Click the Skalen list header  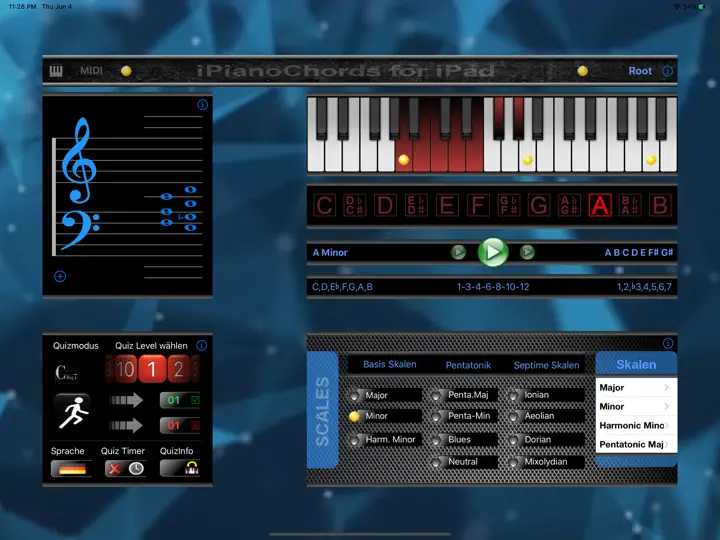[x=636, y=364]
